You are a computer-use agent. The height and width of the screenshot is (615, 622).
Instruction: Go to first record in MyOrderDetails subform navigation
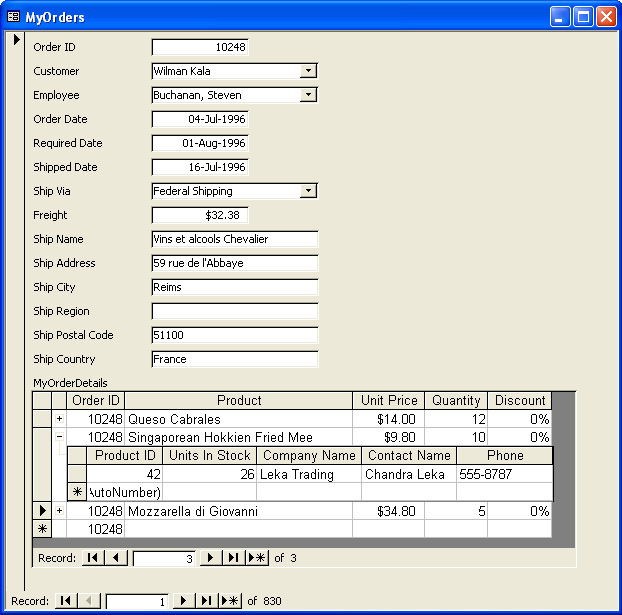[92, 558]
